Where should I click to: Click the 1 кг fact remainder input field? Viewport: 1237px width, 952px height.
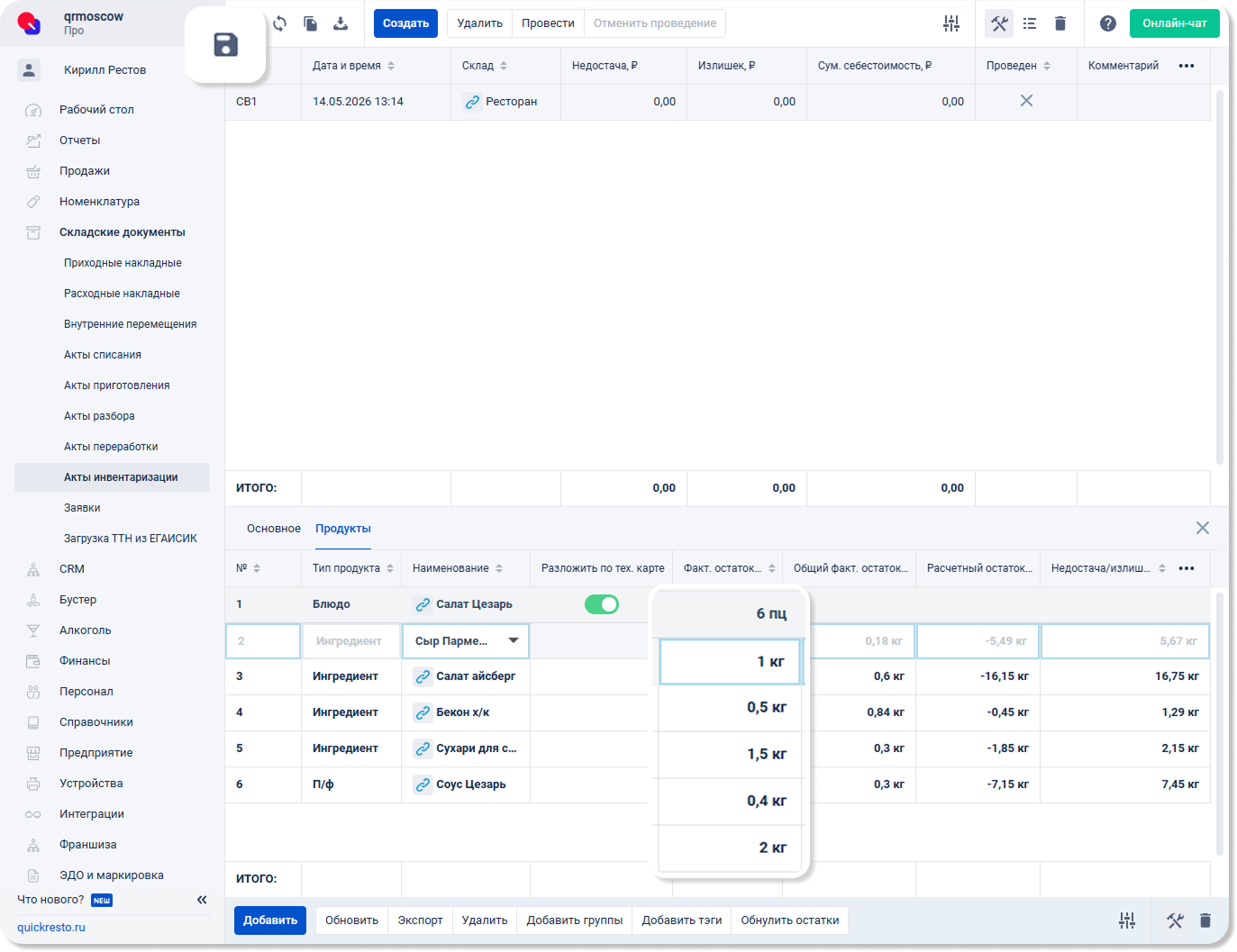[x=730, y=662]
